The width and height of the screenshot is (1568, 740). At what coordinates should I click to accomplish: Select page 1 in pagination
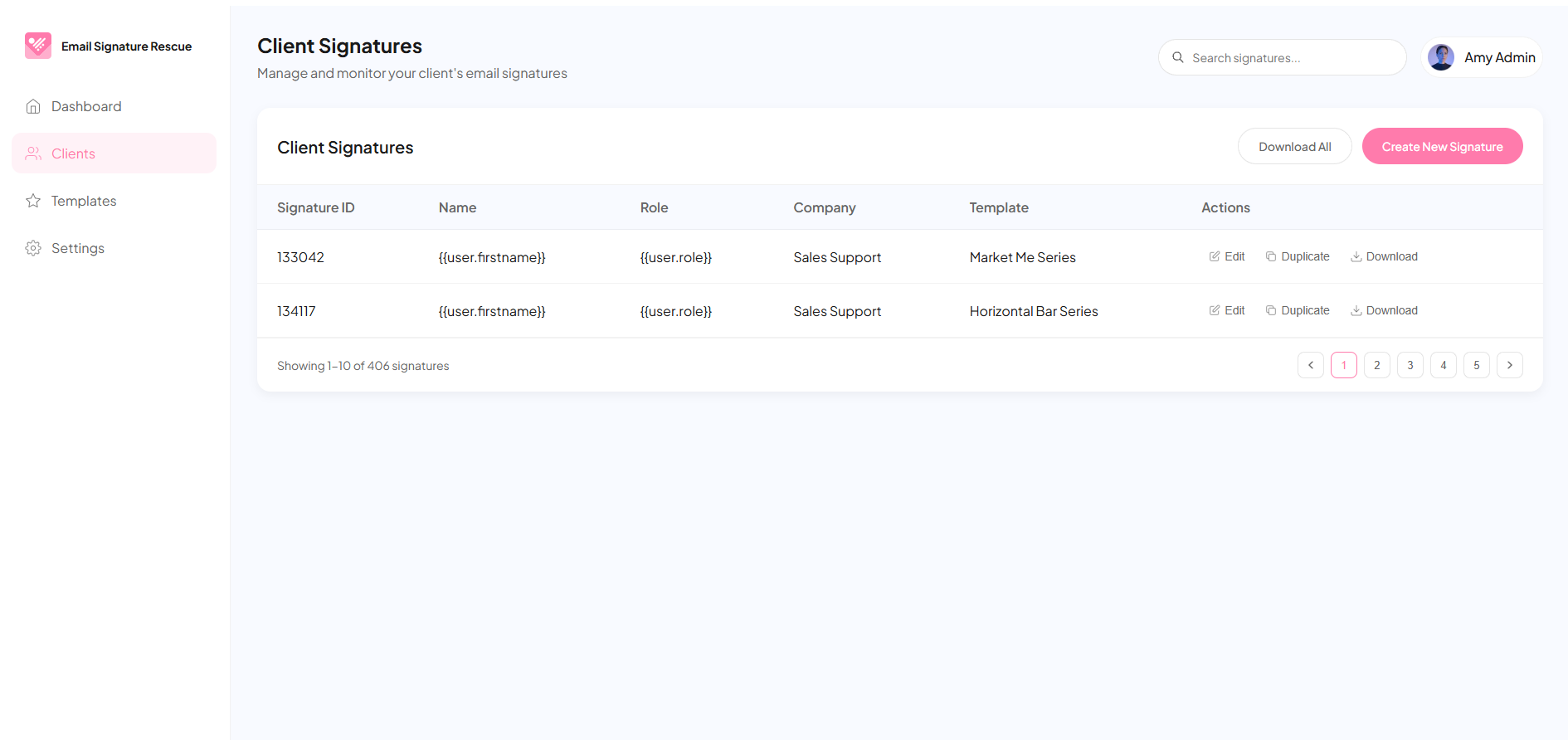point(1344,365)
